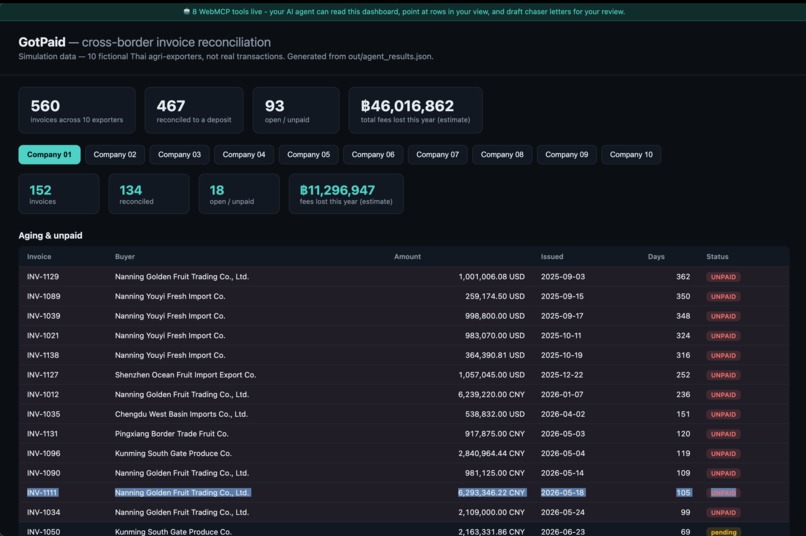Select invoice INV-1034
The height and width of the screenshot is (536, 806).
point(44,512)
